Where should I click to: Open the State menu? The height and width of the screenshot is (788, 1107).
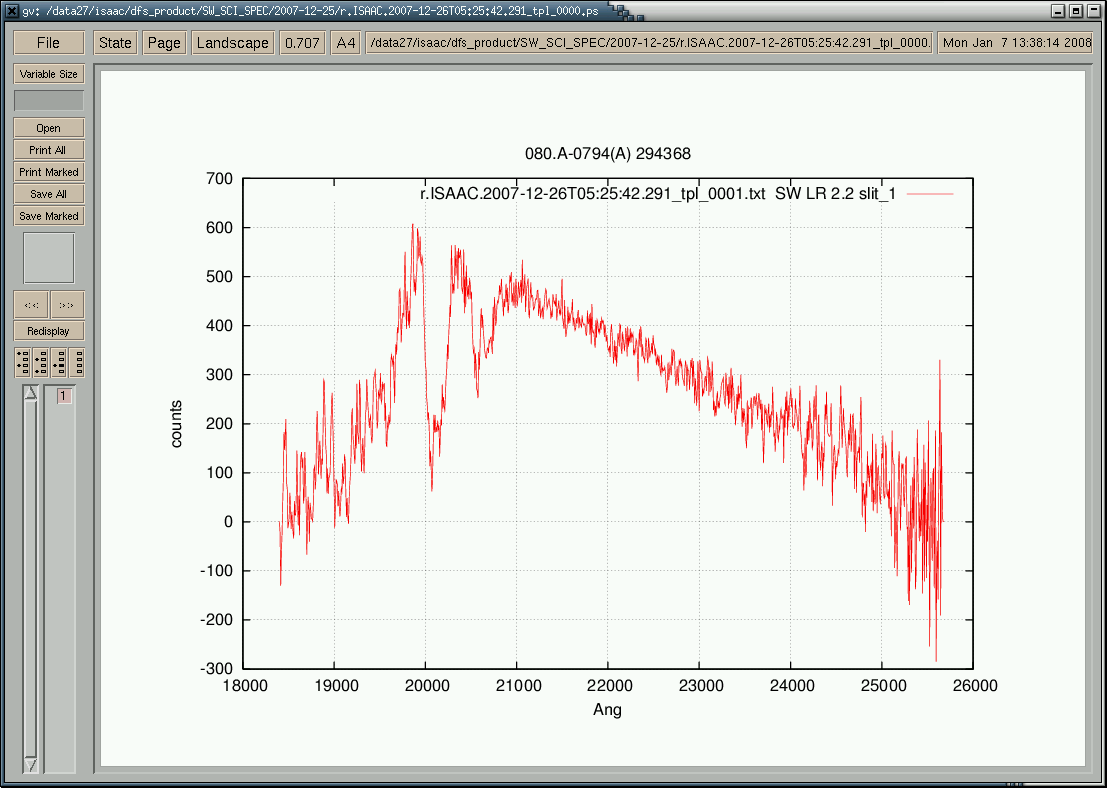(115, 43)
